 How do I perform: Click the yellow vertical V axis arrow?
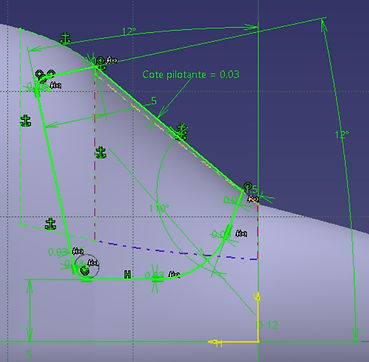tap(258, 298)
